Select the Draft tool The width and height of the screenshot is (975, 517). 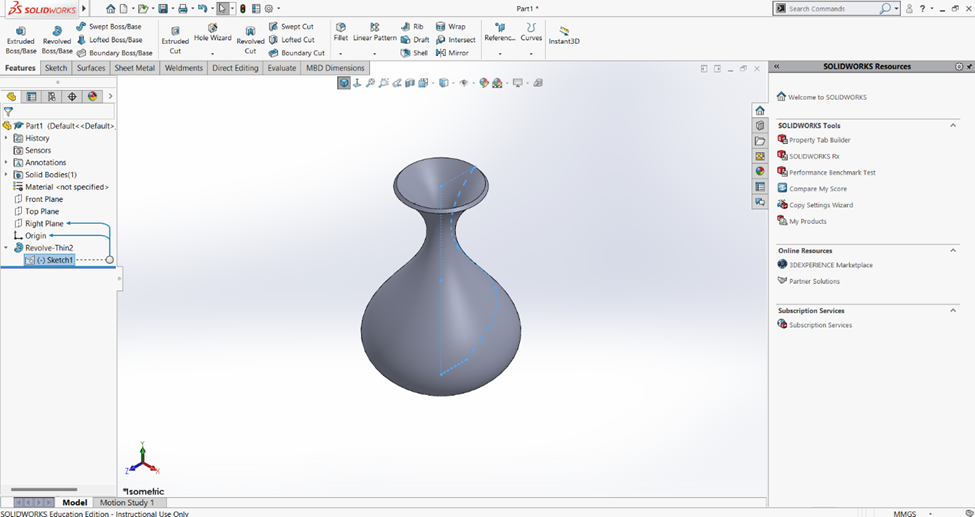point(415,40)
